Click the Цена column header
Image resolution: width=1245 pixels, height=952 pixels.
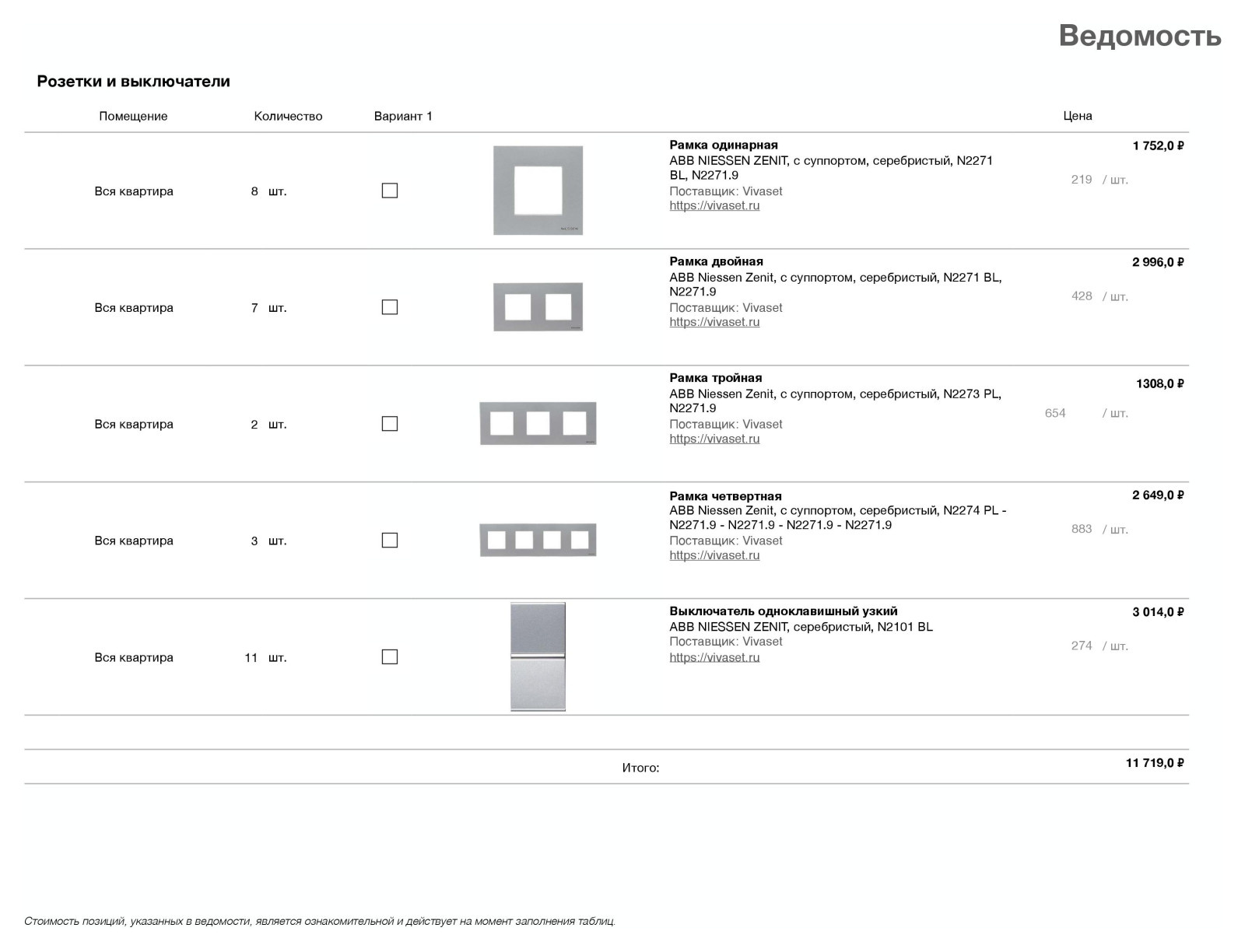tap(1078, 116)
